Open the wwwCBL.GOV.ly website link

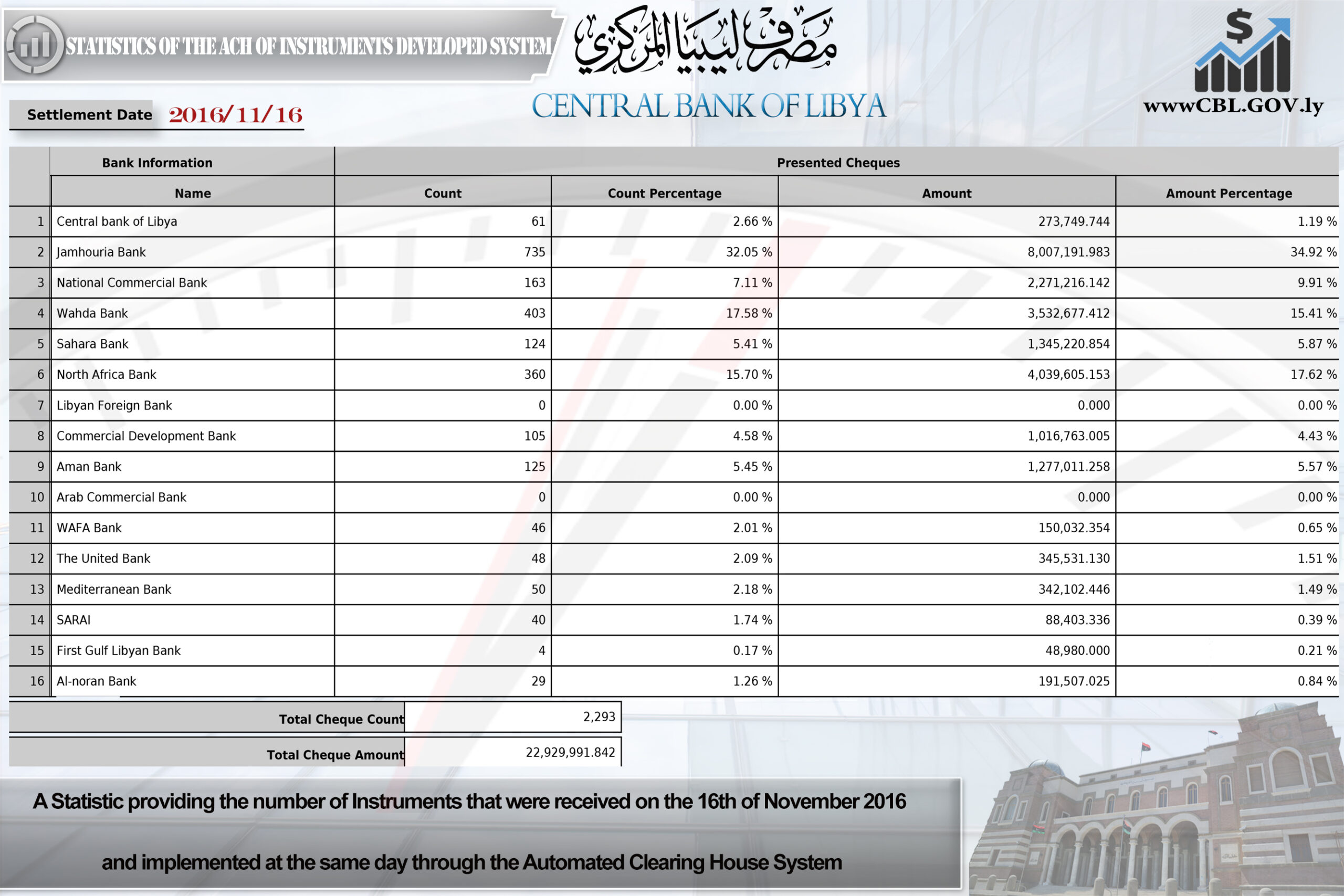coord(1233,106)
